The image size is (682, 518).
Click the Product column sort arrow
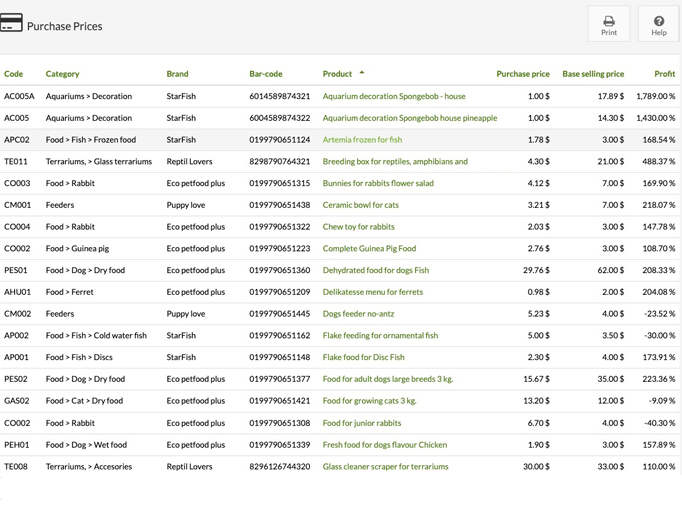[x=362, y=73]
